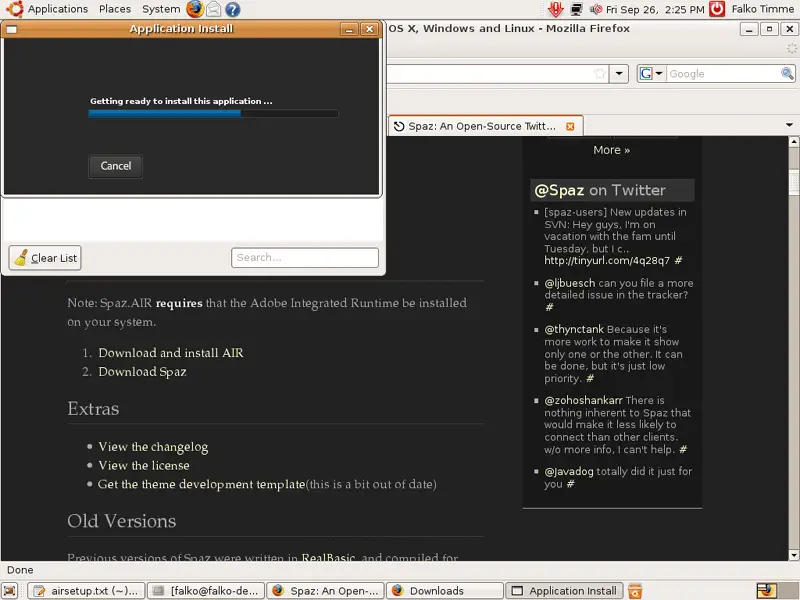Open the network monitor tray icon
The width and height of the screenshot is (800, 600).
tap(577, 9)
